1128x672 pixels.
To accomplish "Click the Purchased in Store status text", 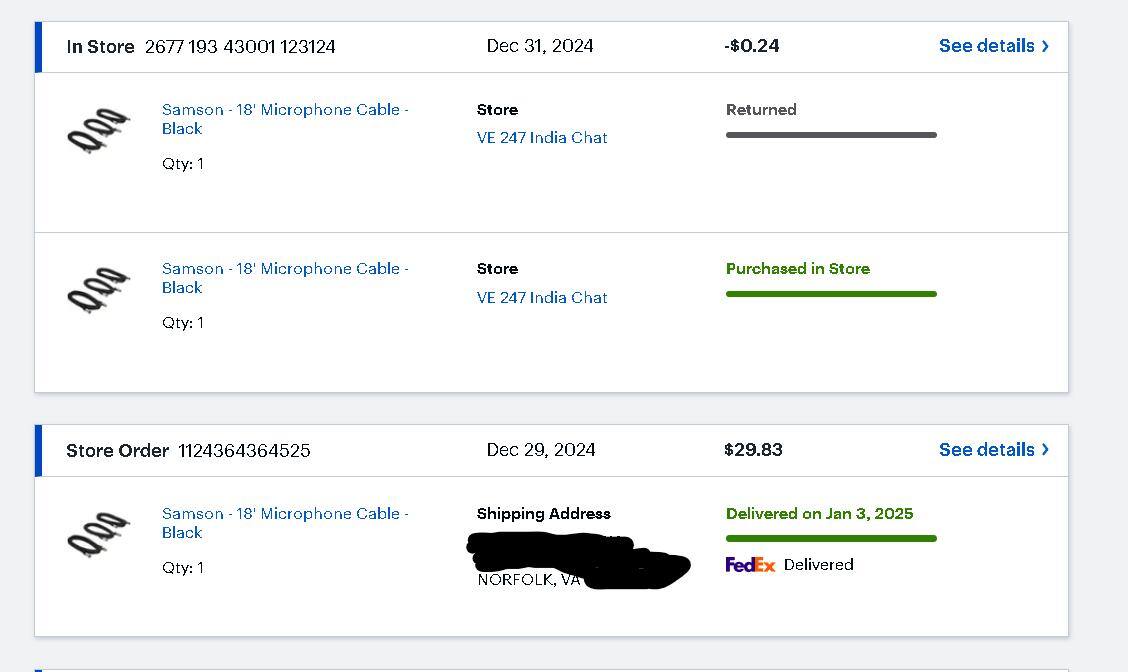I will click(x=797, y=269).
